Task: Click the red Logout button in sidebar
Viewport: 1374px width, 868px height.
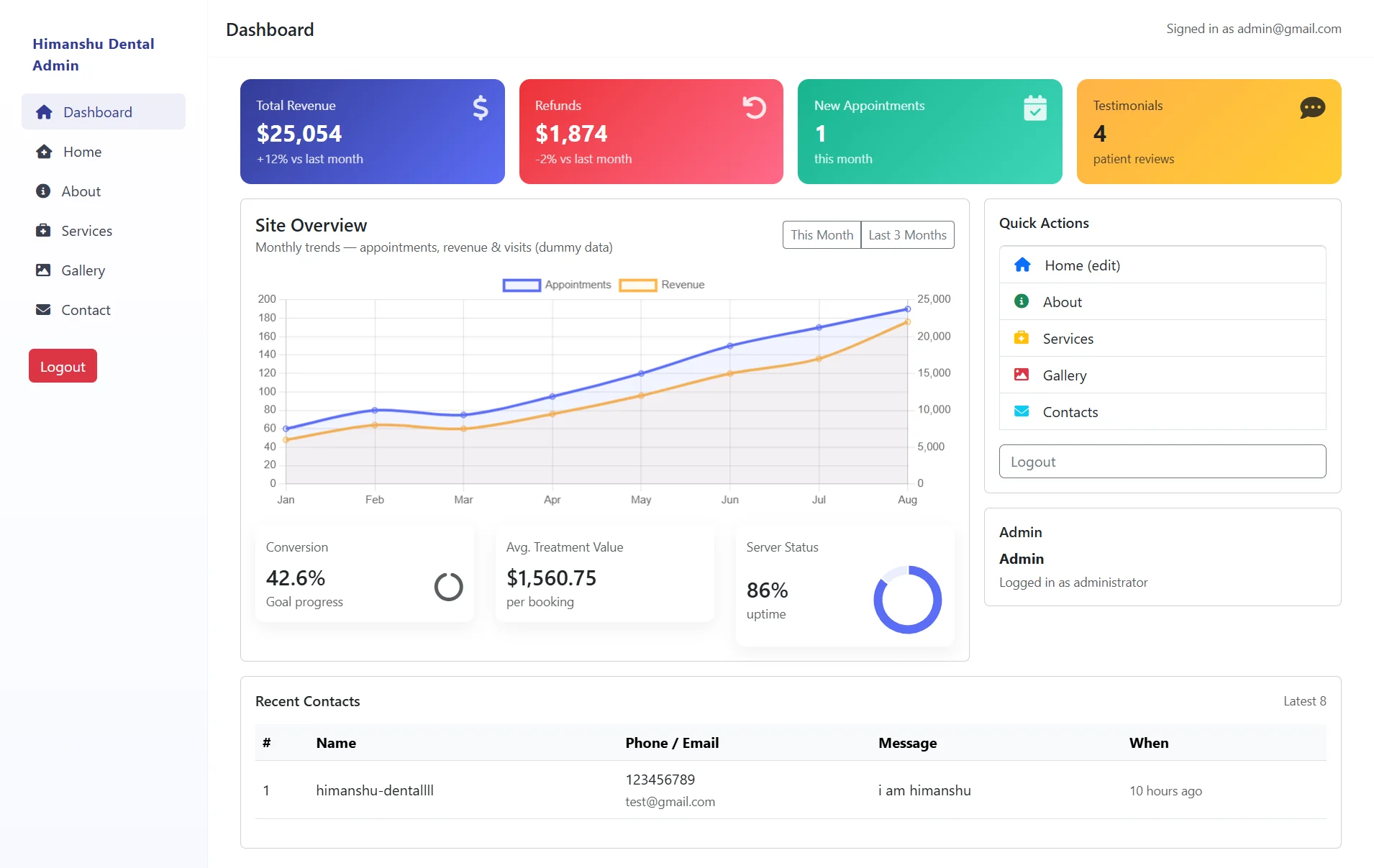Action: [x=62, y=365]
